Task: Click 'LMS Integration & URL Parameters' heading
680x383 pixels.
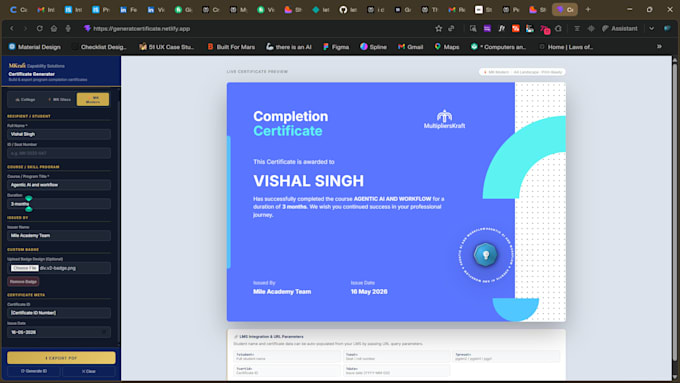Action: (271, 337)
